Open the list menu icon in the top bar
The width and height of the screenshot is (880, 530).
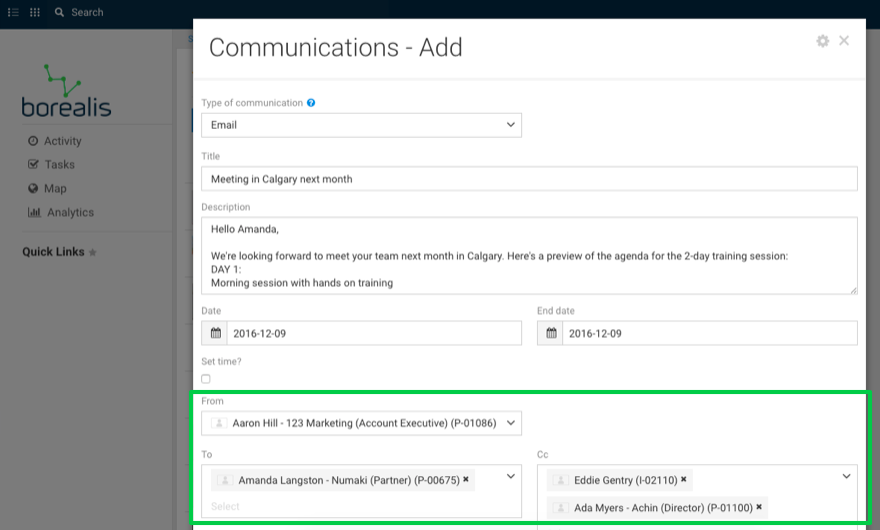pyautogui.click(x=13, y=12)
